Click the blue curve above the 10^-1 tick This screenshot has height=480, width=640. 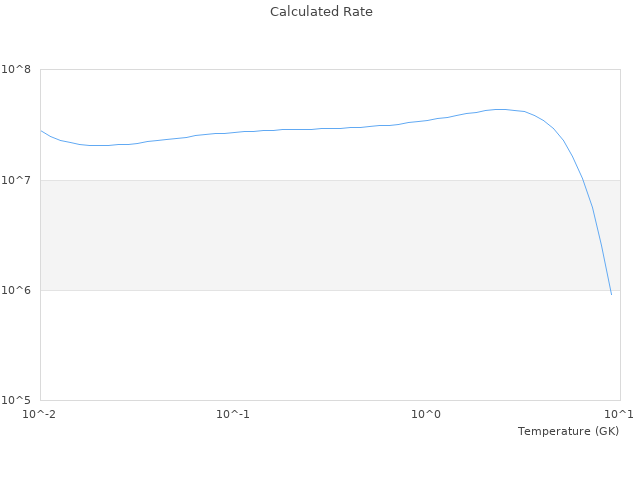pyautogui.click(x=233, y=132)
